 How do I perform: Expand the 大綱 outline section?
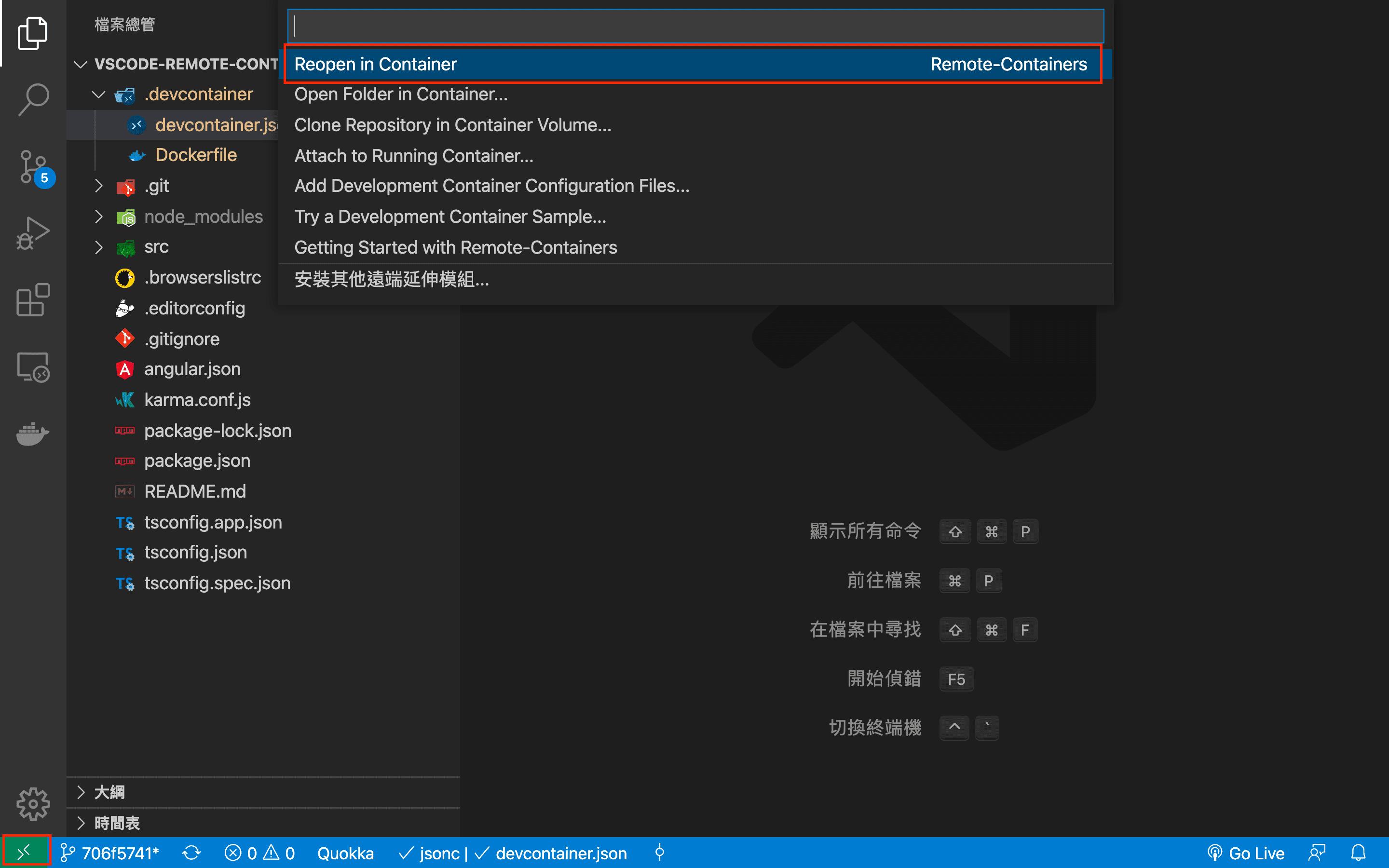263,792
